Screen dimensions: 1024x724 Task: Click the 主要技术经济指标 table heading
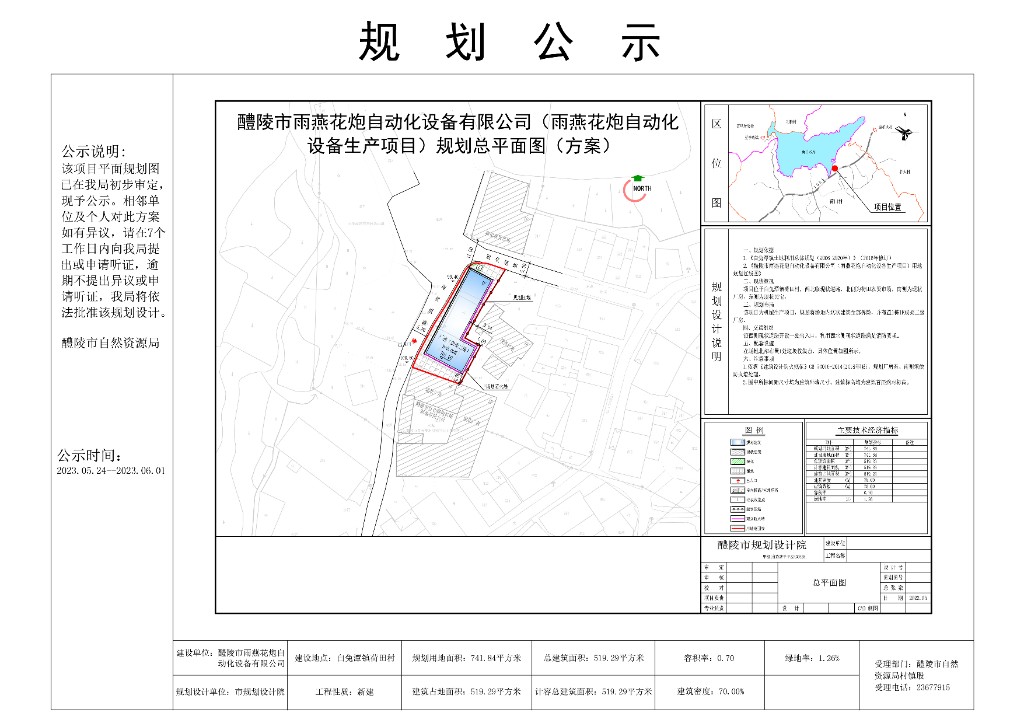pos(865,429)
